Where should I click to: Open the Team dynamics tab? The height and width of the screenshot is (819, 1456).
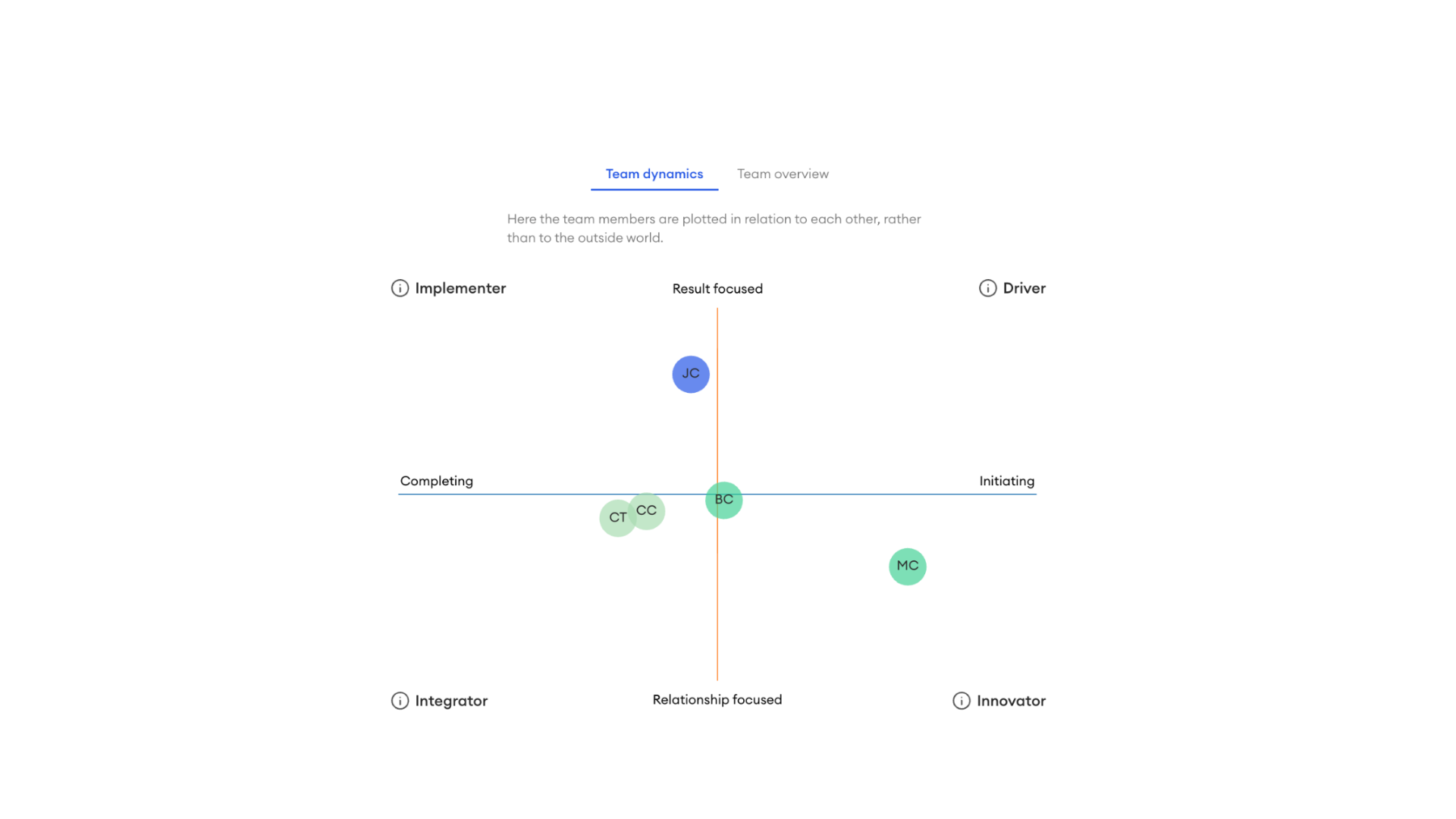pos(654,174)
